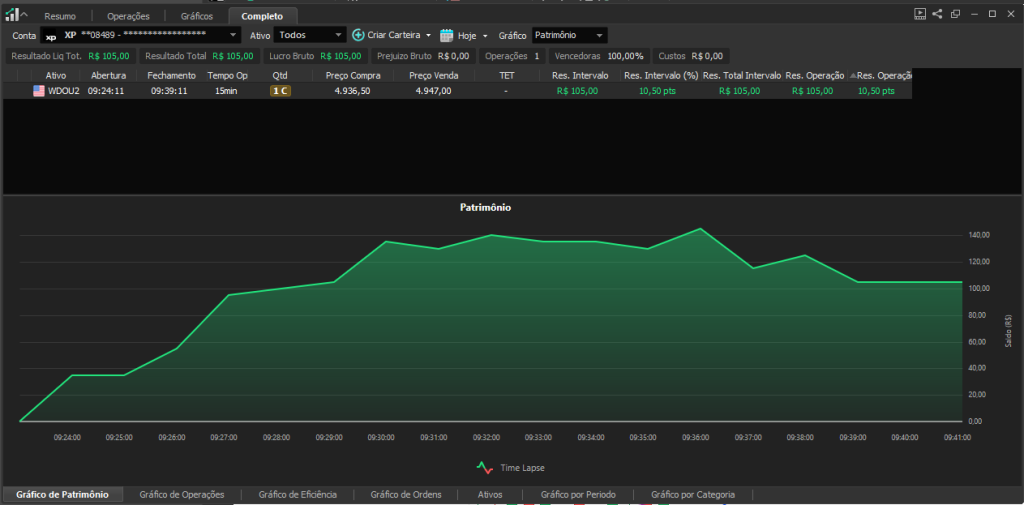Image resolution: width=1024 pixels, height=505 pixels.
Task: Click the detach window icon
Action: pos(955,14)
